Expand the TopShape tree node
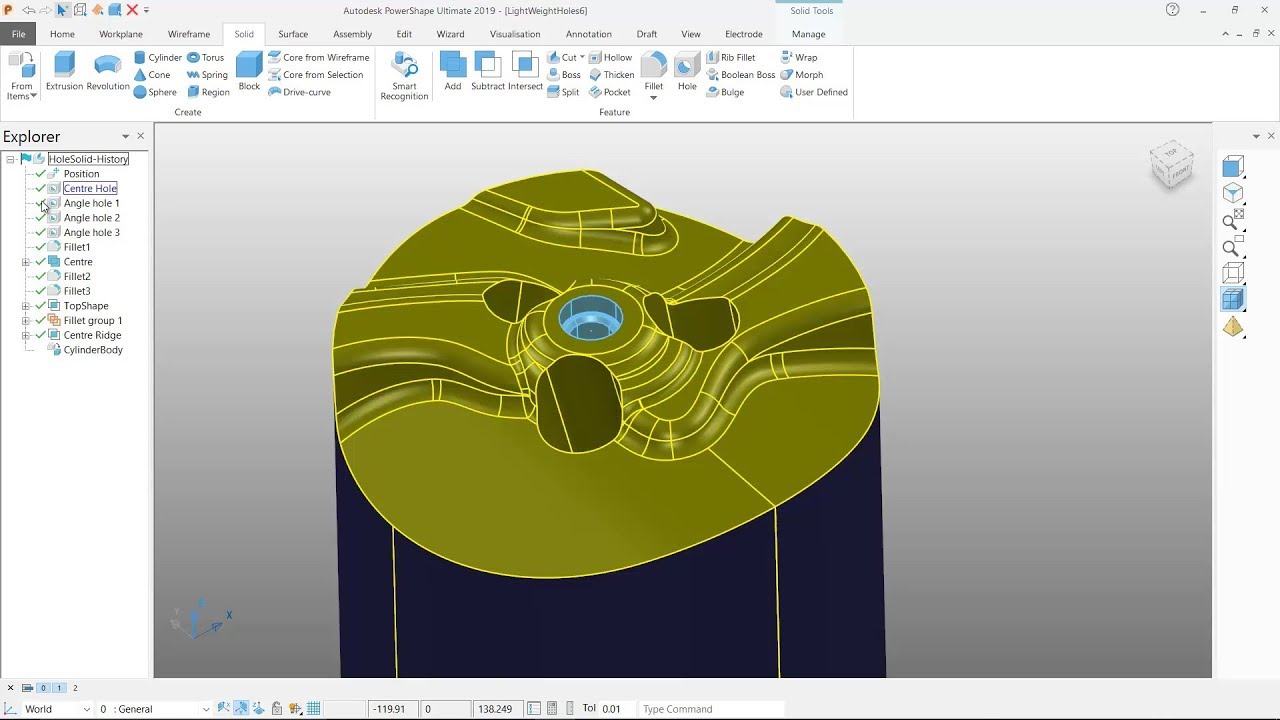 tap(25, 306)
